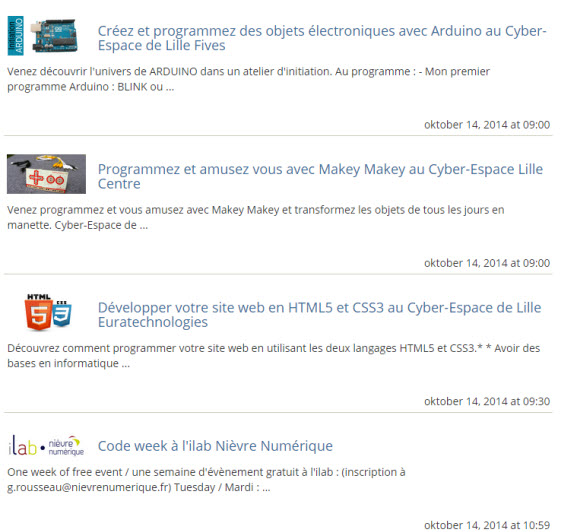The height and width of the screenshot is (532, 568).
Task: Open the HTML5 et CSS3 Euratechnologies event link
Action: point(319,315)
